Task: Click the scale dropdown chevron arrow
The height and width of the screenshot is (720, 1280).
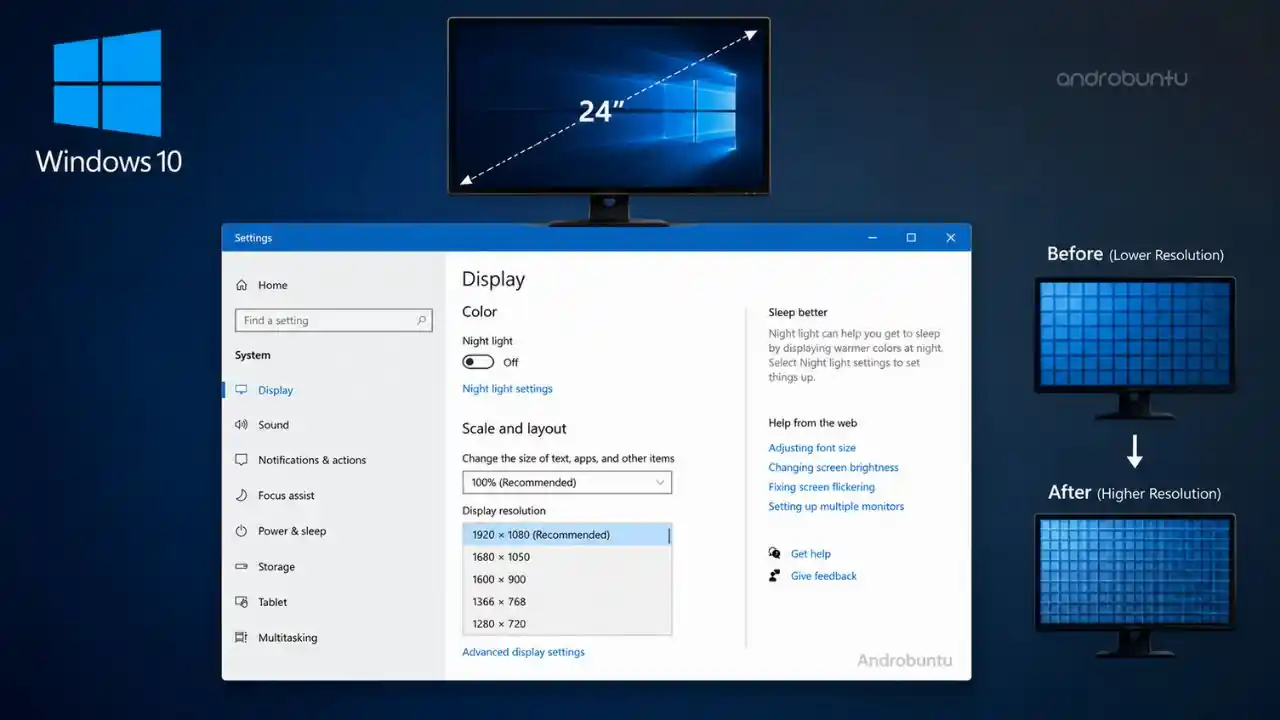Action: tap(660, 482)
